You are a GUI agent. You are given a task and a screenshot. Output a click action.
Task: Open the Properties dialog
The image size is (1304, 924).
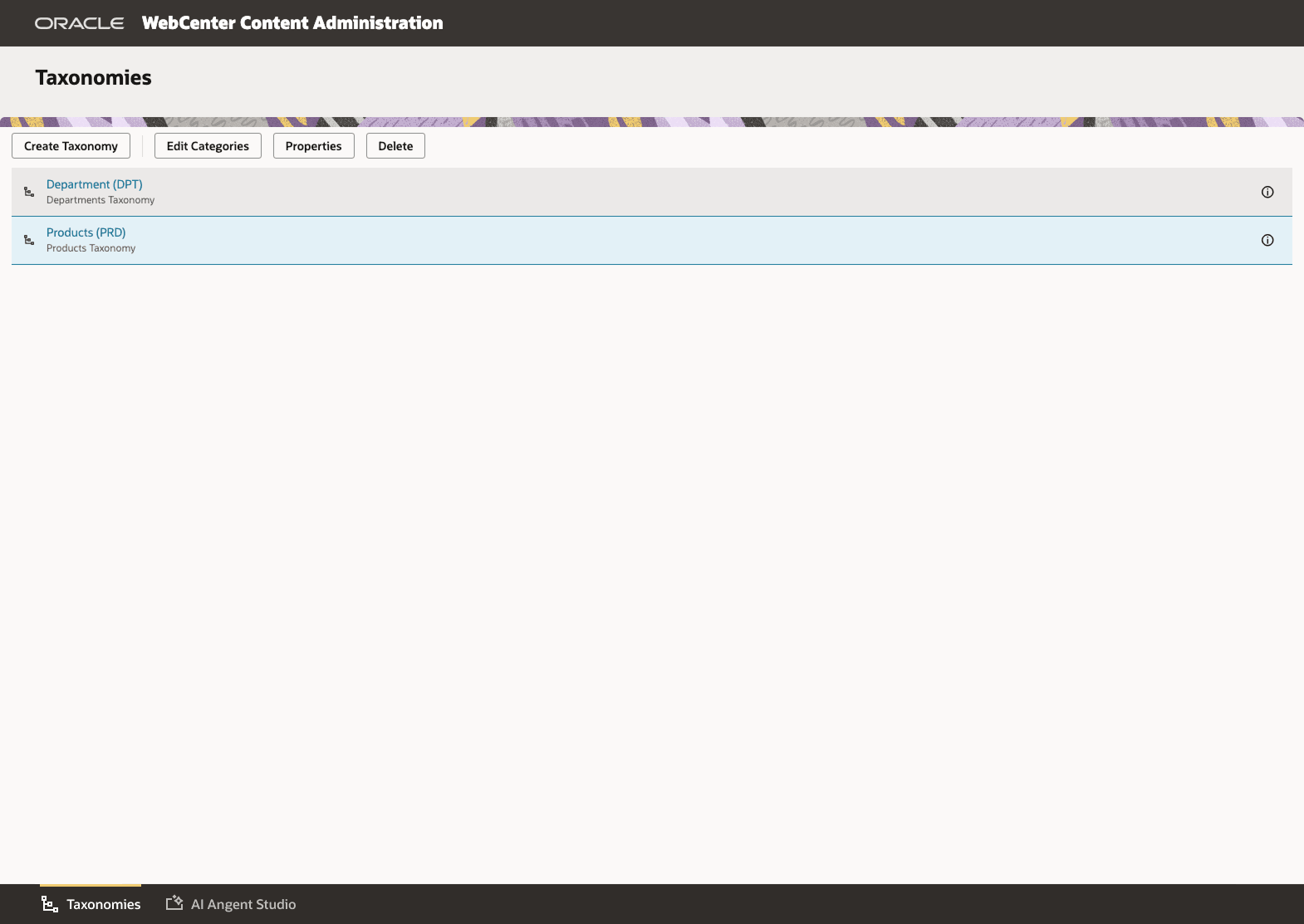click(313, 146)
